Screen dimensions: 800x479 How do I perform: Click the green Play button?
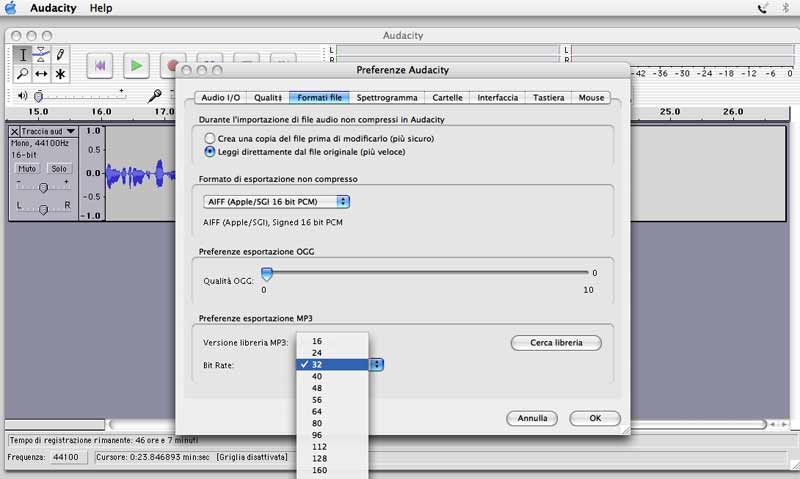click(136, 65)
